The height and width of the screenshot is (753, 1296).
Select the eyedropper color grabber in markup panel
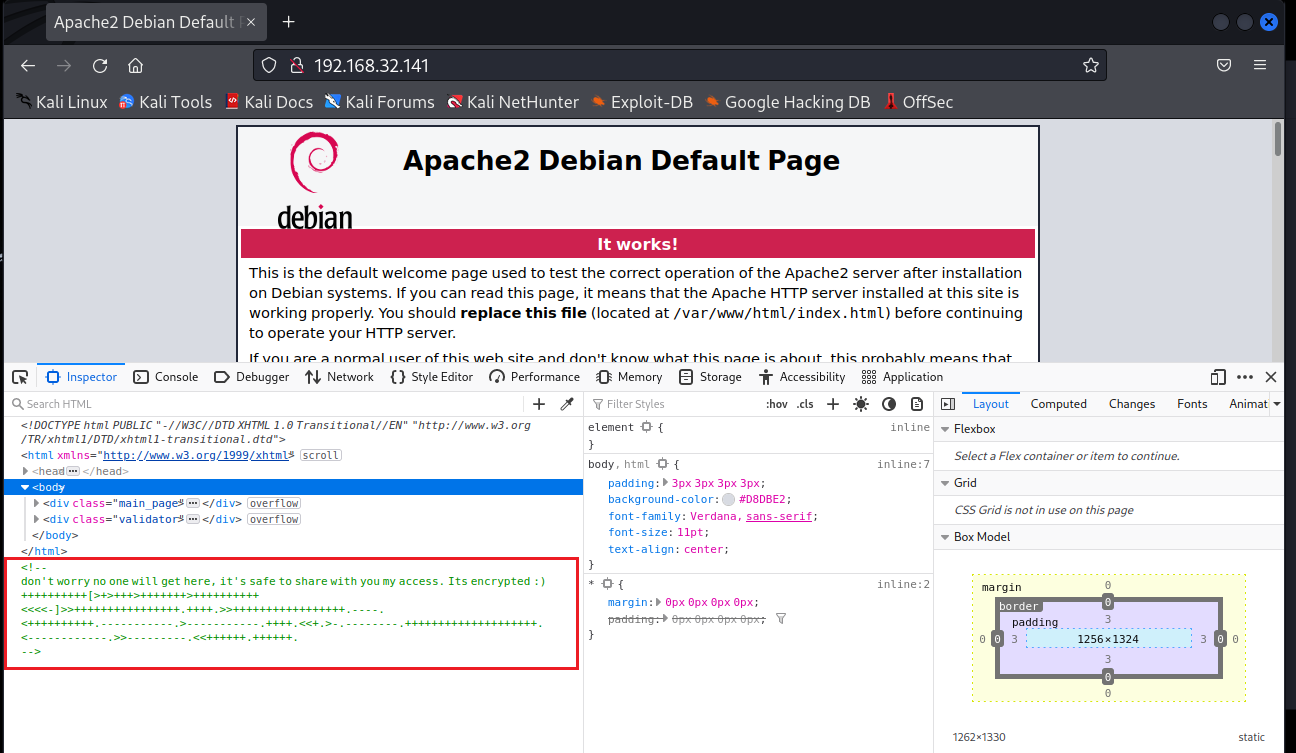click(567, 404)
